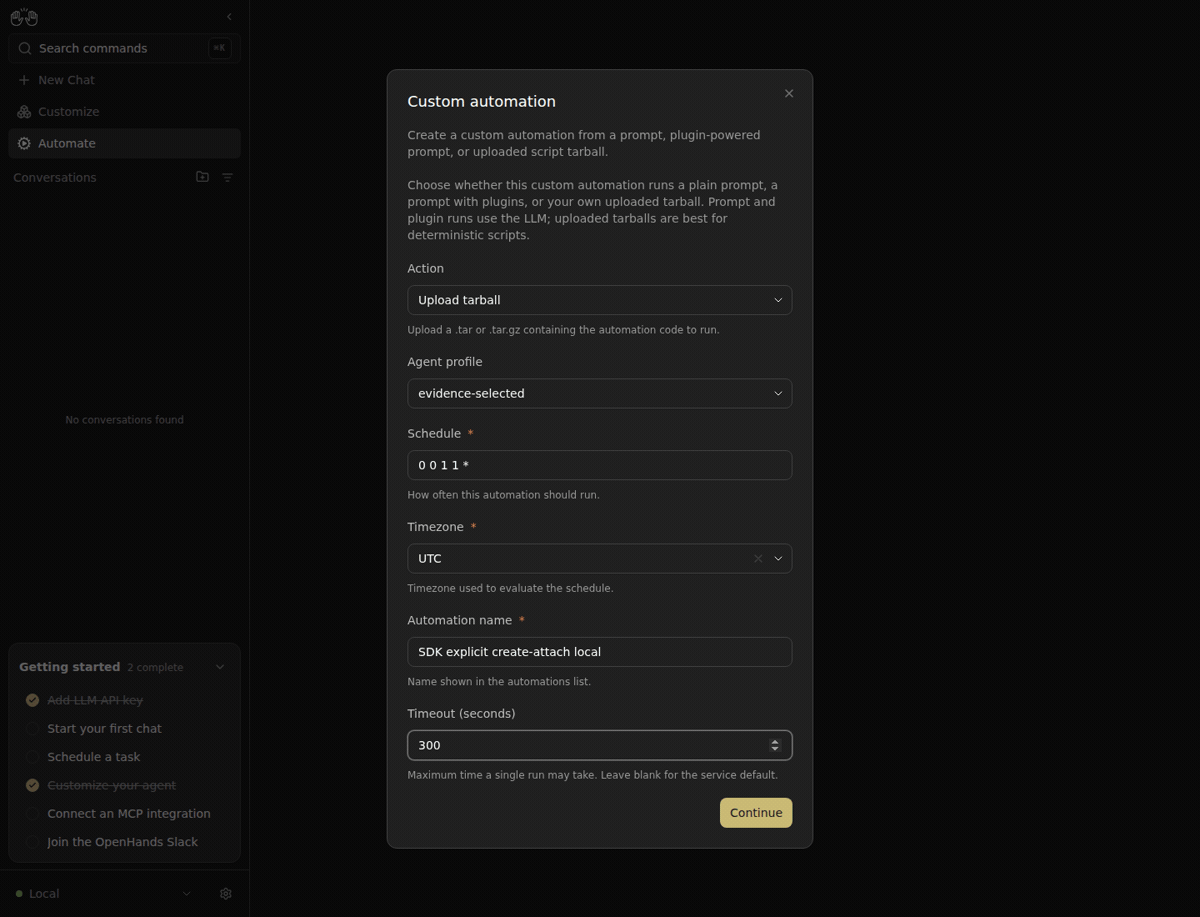Toggle the Start your first chat checkbox

click(33, 729)
